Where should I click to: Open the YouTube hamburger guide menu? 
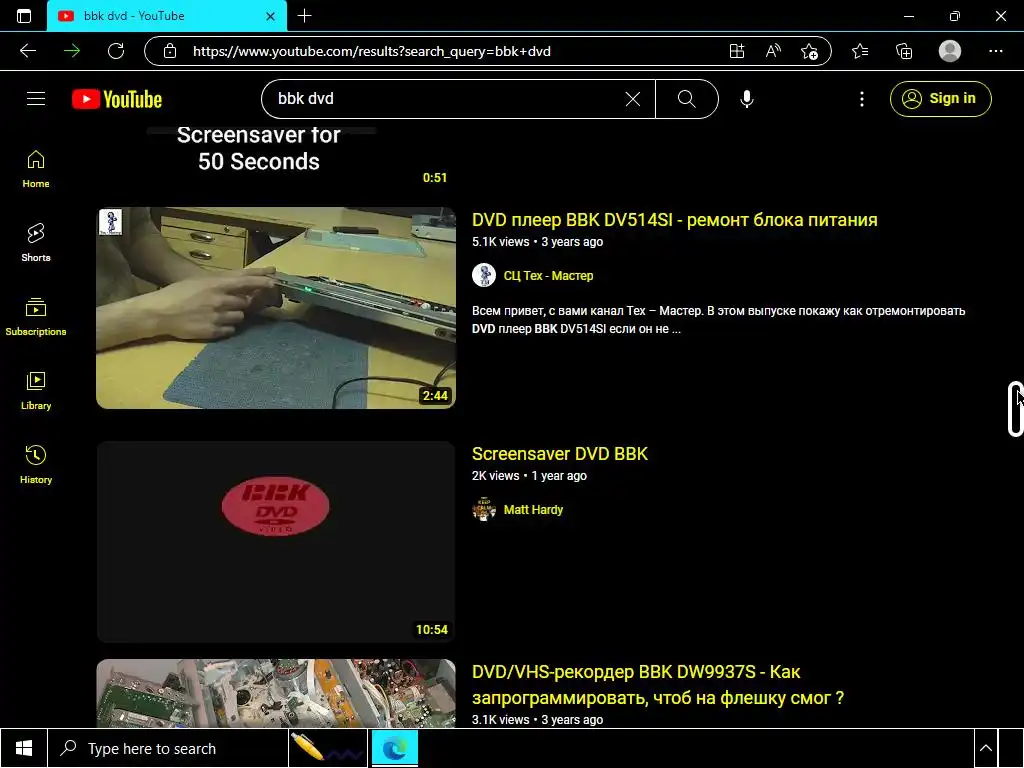pos(36,99)
